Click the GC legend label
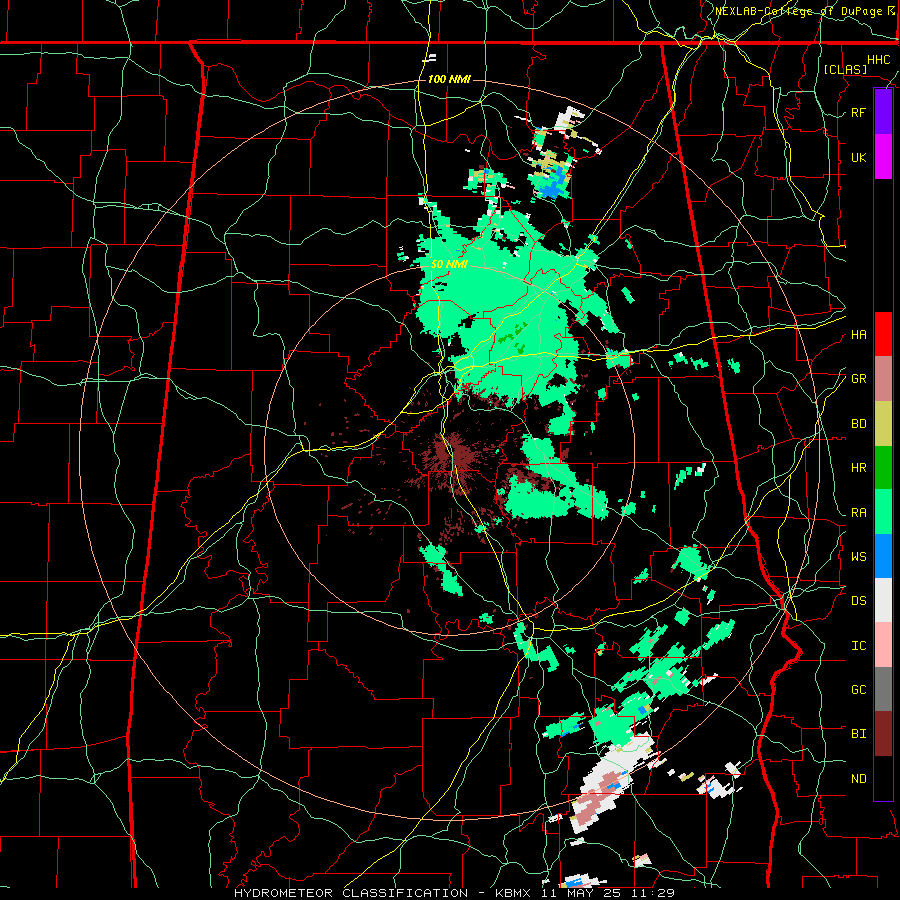Image resolution: width=900 pixels, height=900 pixels. [x=858, y=689]
